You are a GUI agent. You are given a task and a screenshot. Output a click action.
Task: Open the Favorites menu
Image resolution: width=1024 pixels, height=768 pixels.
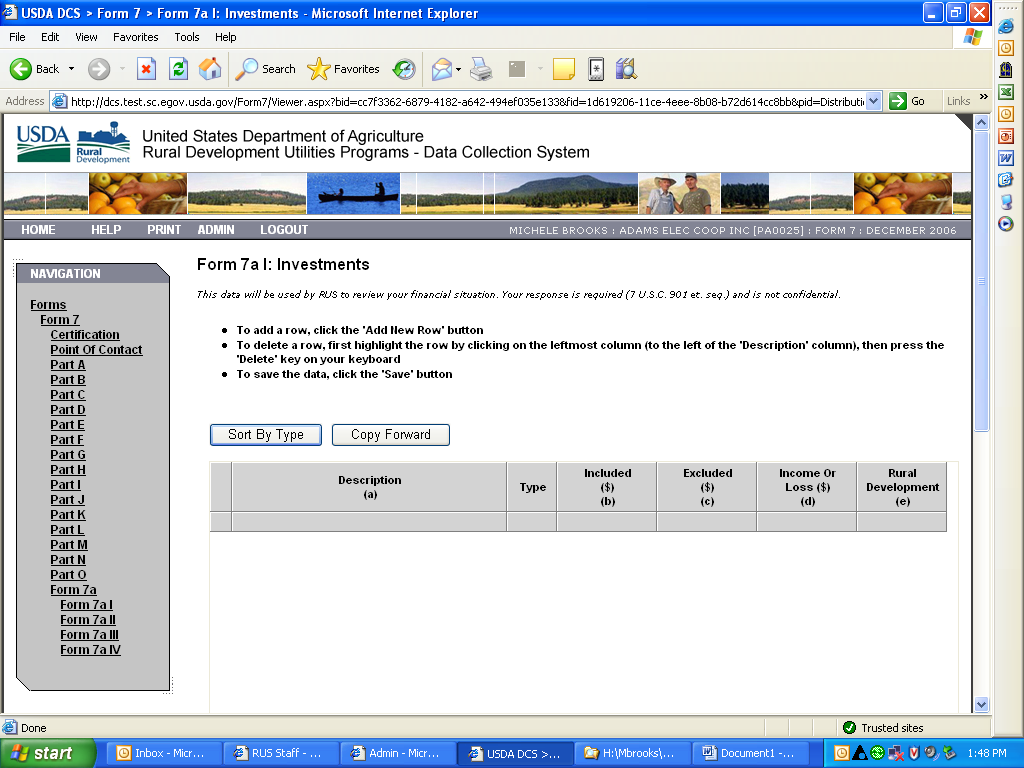point(135,37)
